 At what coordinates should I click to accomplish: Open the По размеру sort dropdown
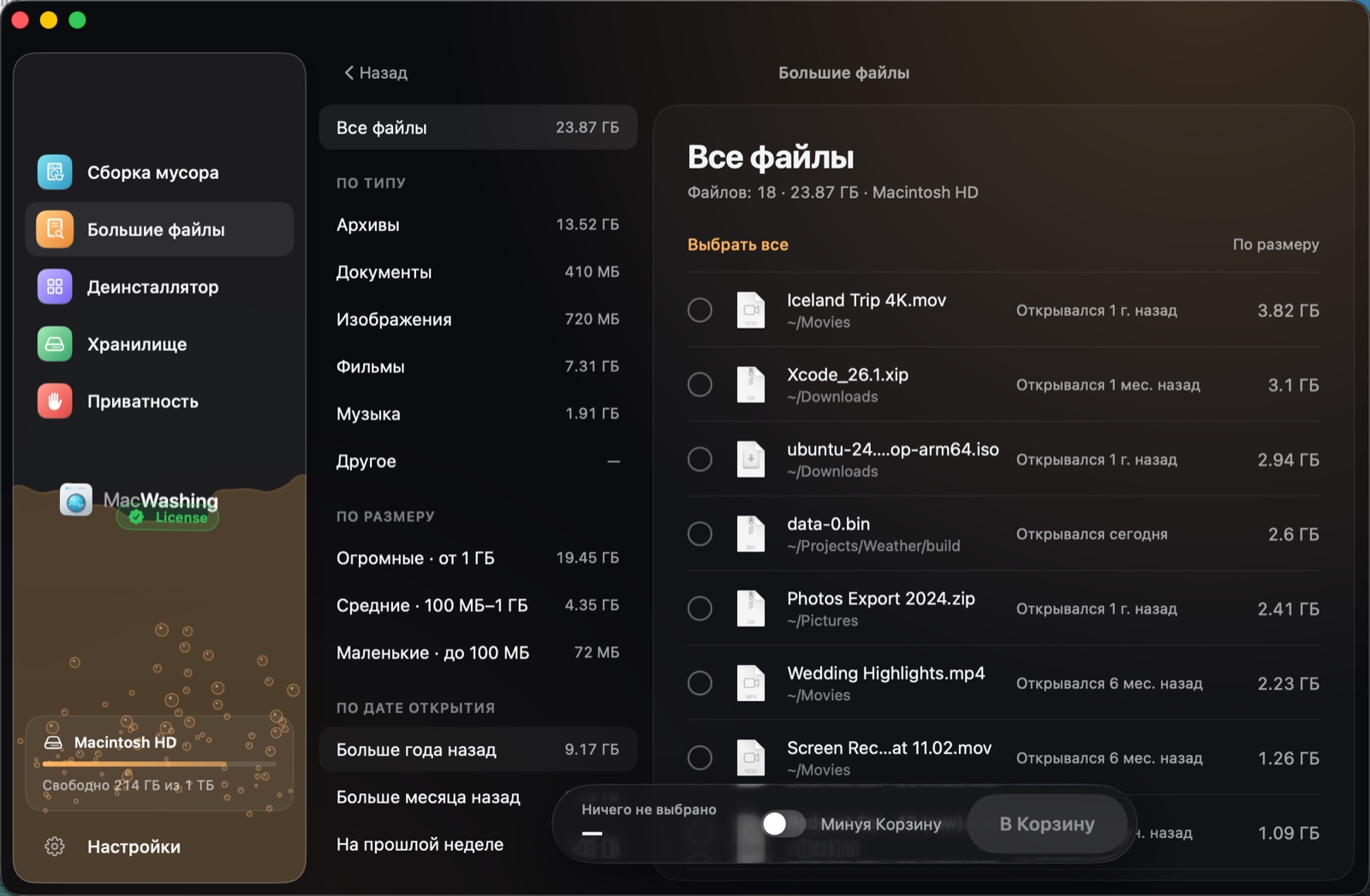click(x=1275, y=245)
